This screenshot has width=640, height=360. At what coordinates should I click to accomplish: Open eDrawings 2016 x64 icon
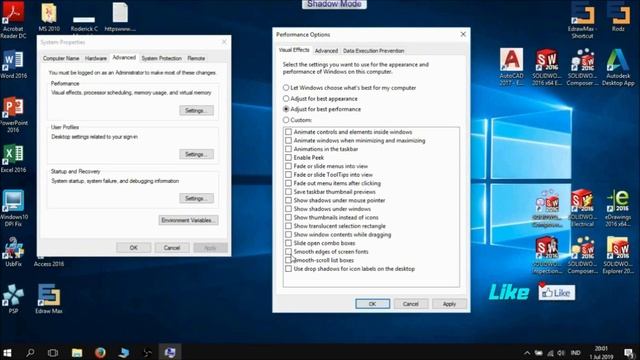[618, 208]
